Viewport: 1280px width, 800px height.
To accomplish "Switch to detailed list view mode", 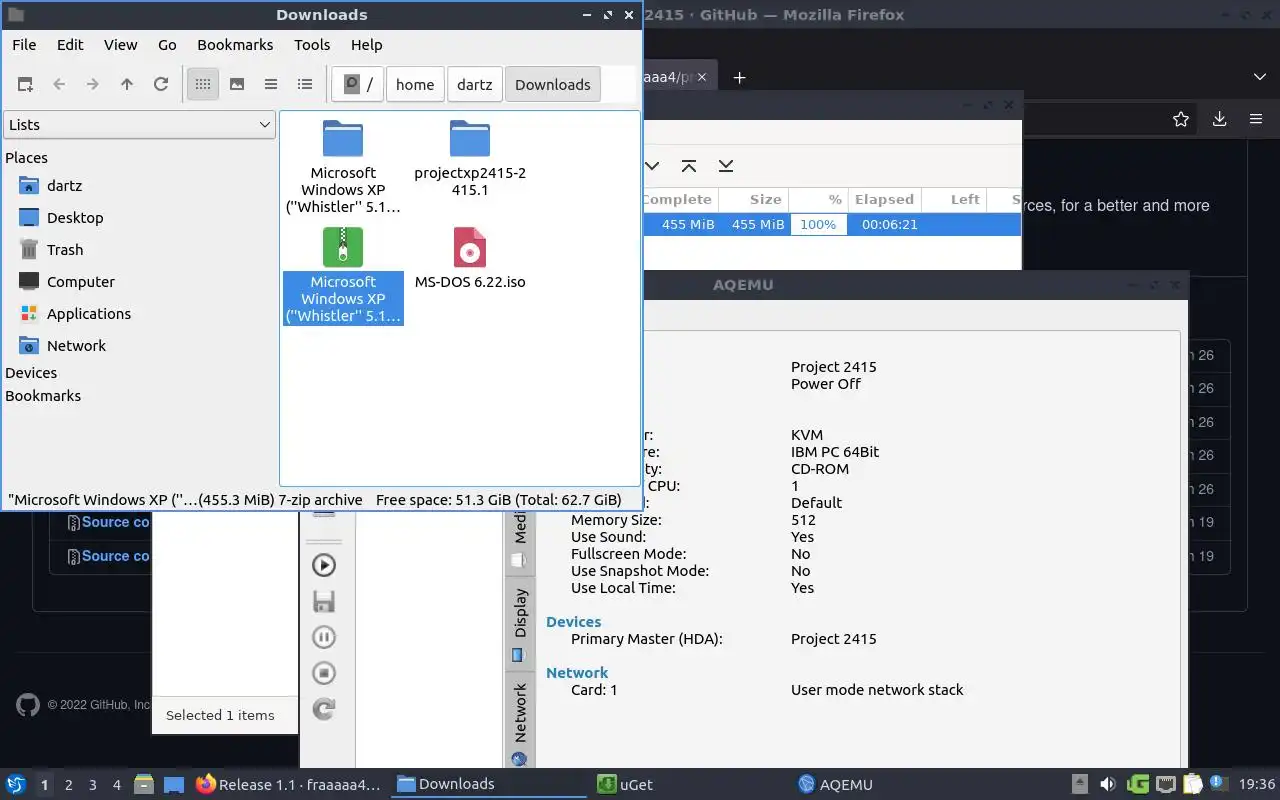I will click(x=305, y=85).
